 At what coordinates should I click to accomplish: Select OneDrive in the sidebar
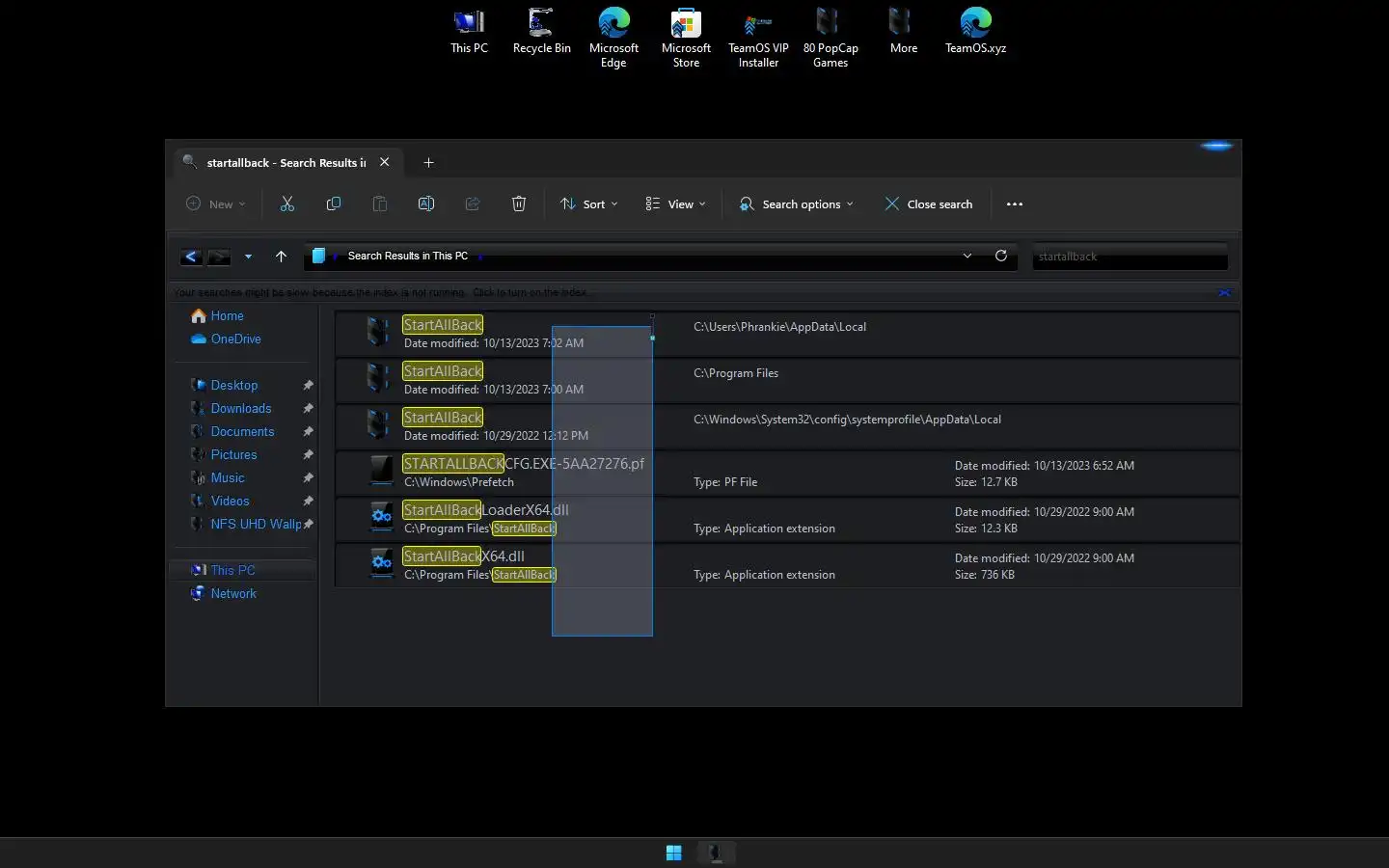tap(235, 339)
